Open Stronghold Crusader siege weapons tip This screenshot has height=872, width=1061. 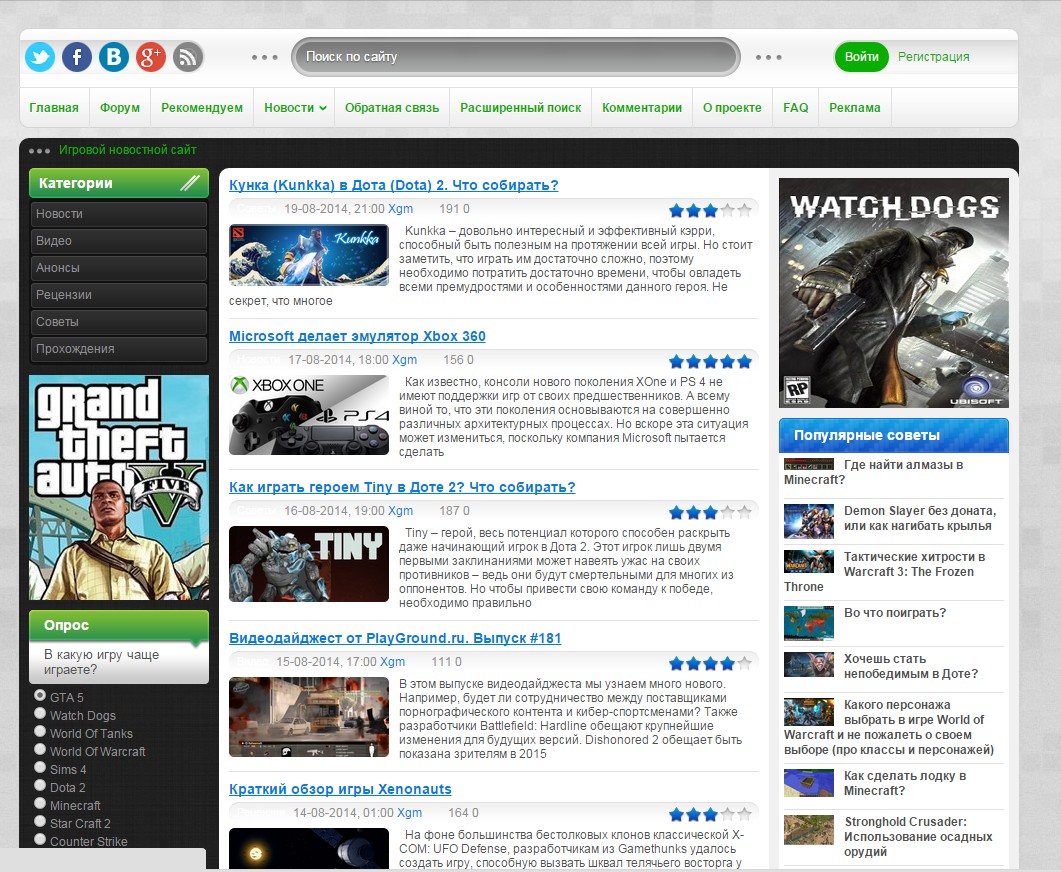[893, 837]
